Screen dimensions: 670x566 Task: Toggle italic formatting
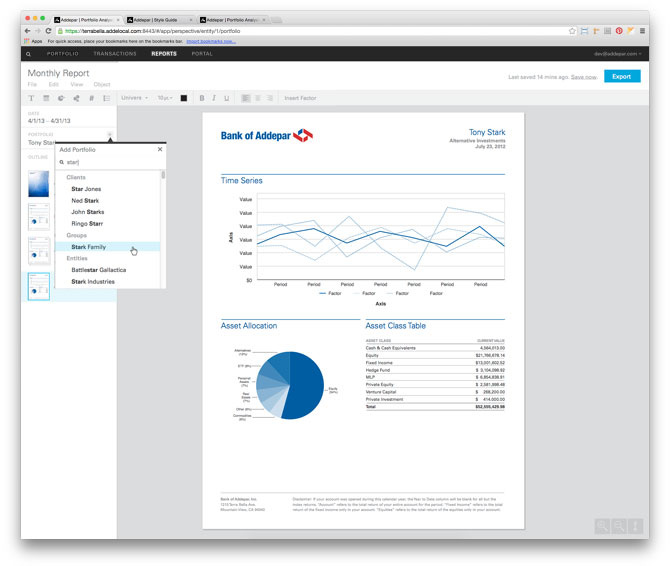(214, 98)
